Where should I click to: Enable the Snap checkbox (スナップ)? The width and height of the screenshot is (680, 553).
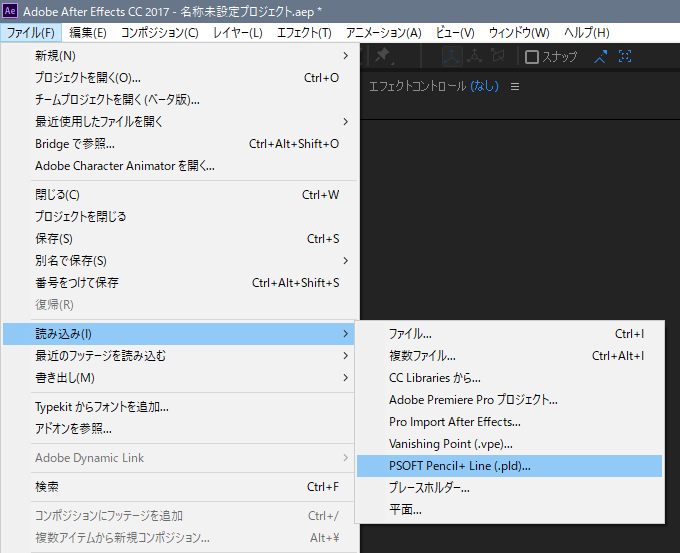pos(532,57)
